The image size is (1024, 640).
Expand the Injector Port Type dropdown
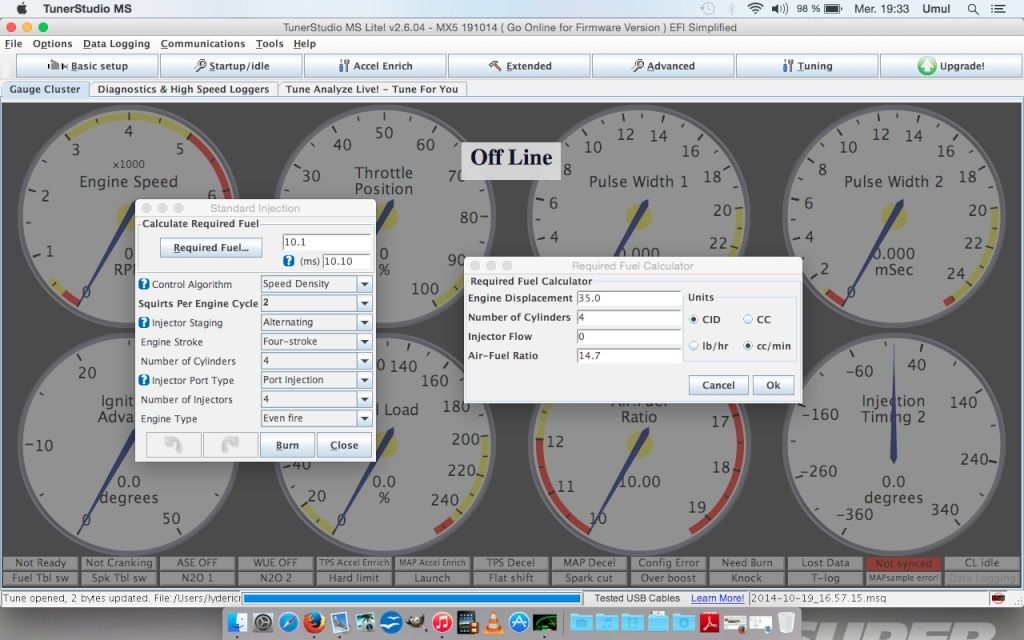coord(364,380)
